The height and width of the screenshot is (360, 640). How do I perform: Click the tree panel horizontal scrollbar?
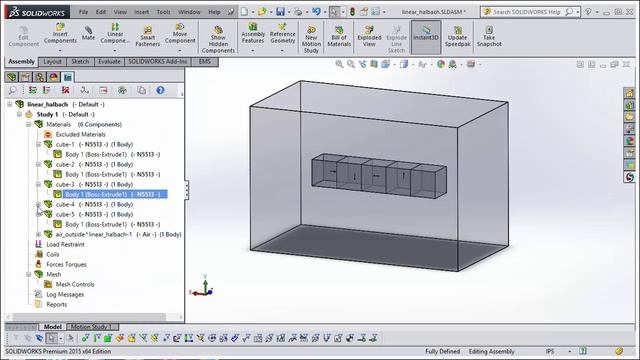pos(89,317)
